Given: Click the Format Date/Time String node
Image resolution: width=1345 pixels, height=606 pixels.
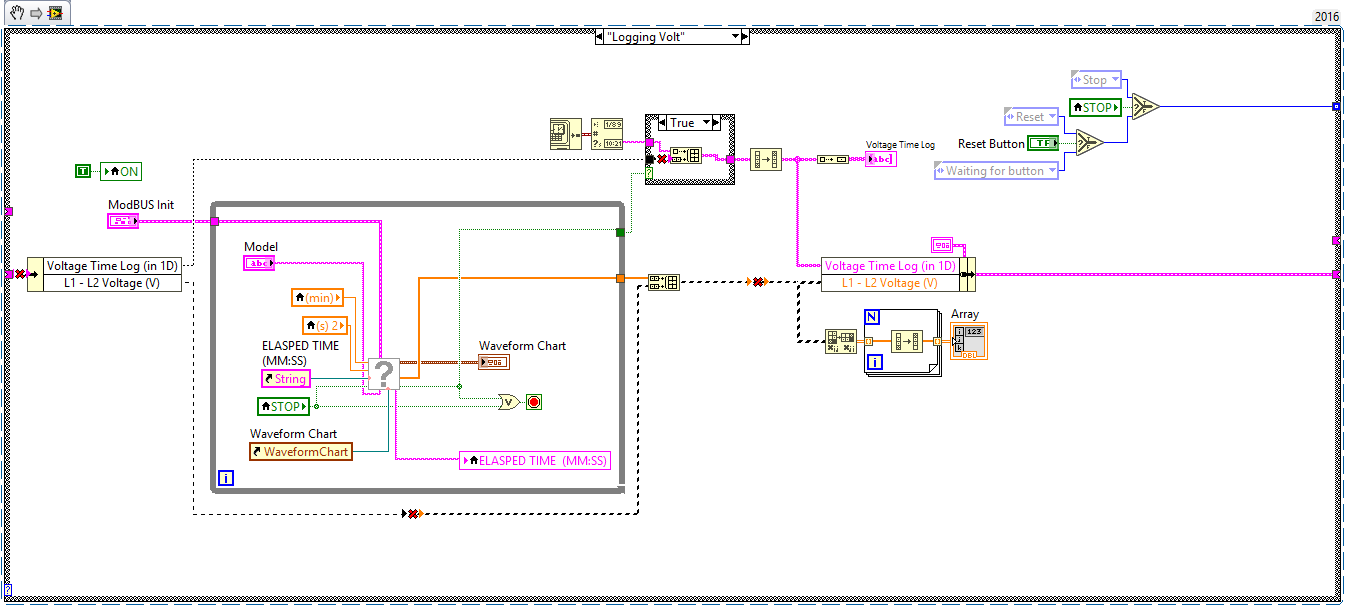Looking at the screenshot, I should tap(607, 135).
